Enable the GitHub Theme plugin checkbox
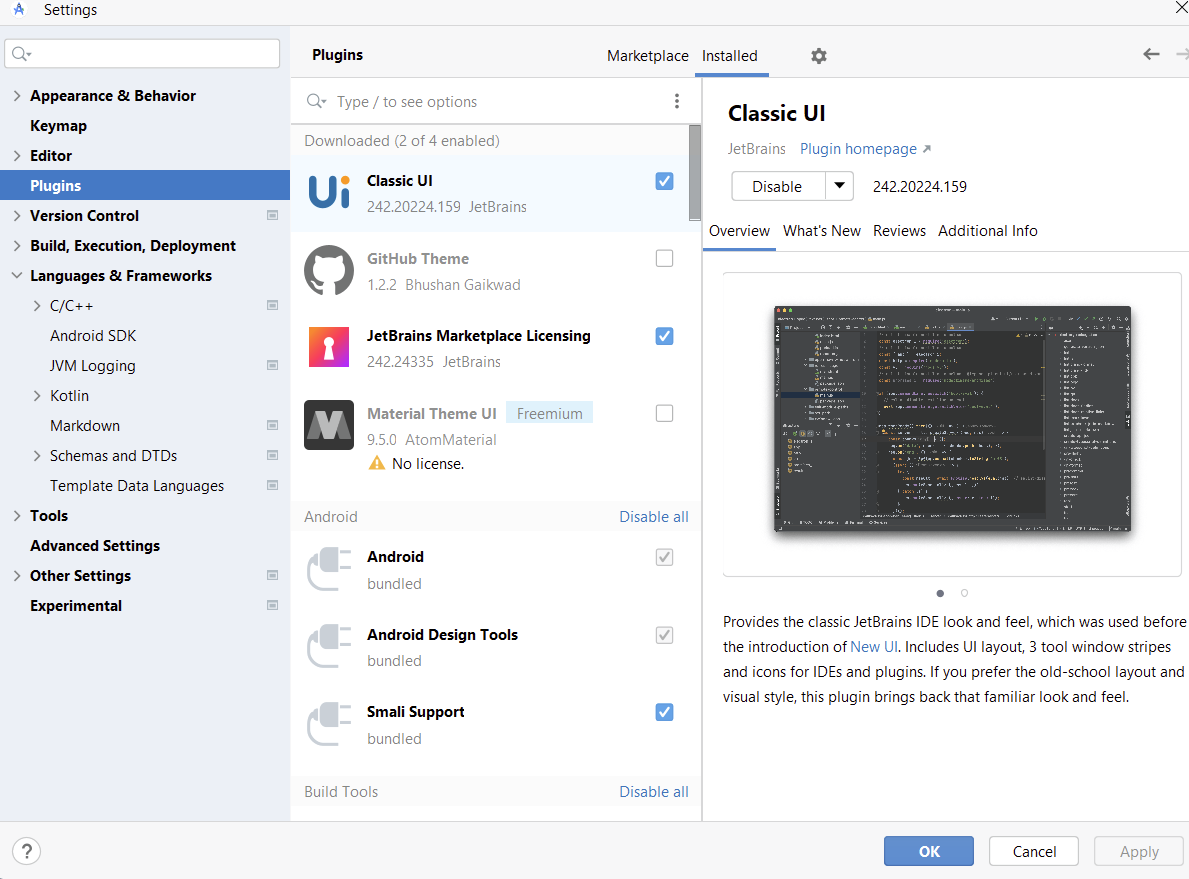 664,259
